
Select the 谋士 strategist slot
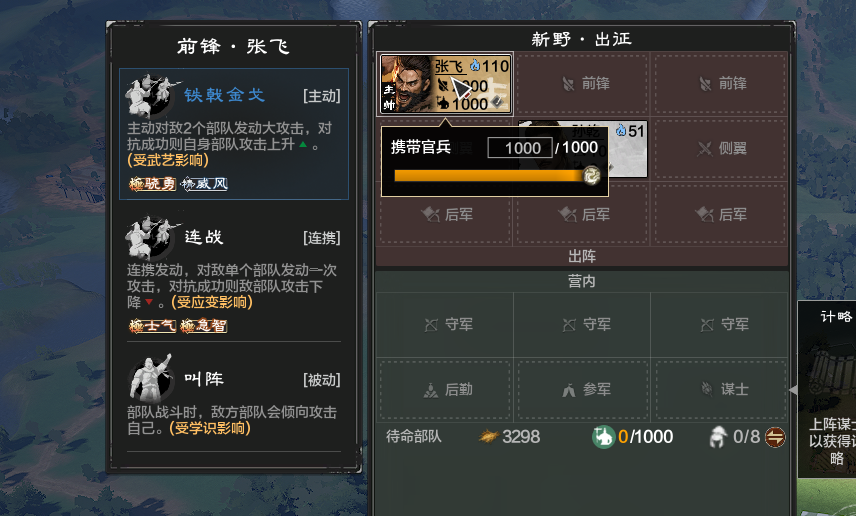coord(721,389)
